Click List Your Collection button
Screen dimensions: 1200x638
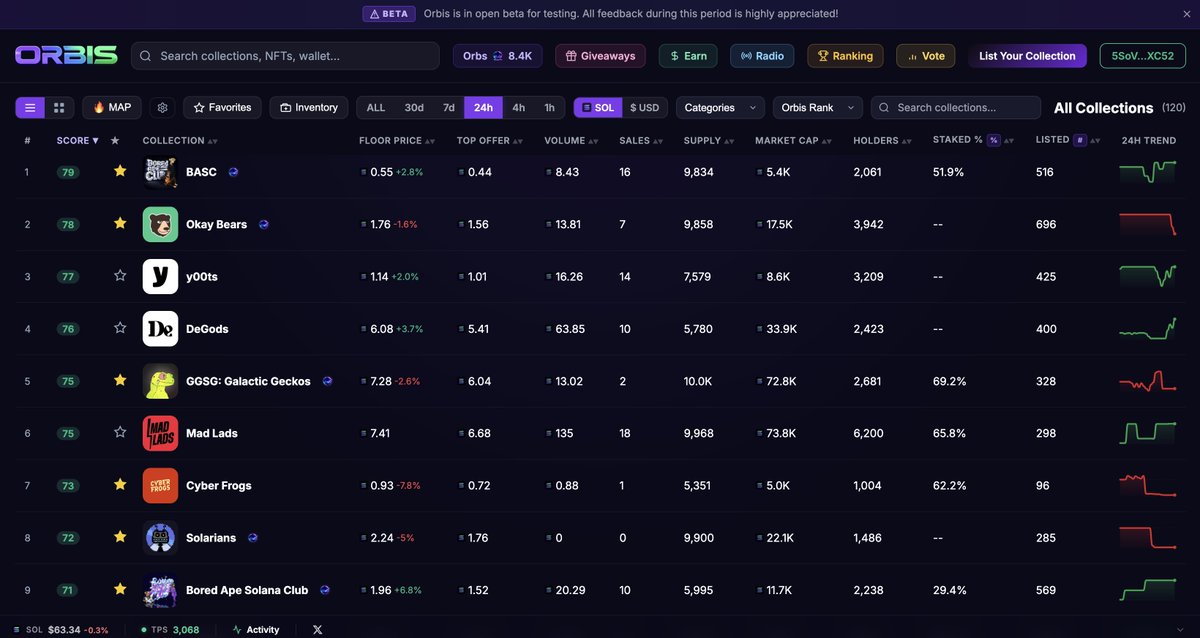coord(1027,56)
